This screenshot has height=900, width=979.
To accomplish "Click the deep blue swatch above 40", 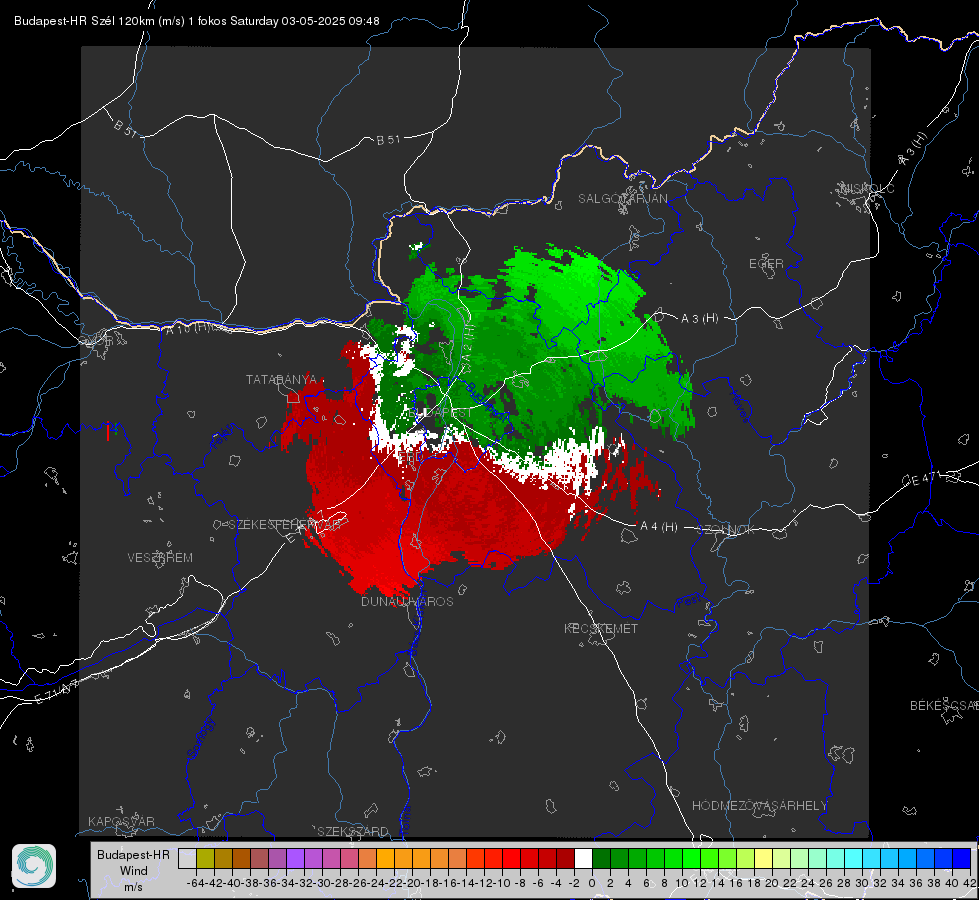I will (x=962, y=858).
